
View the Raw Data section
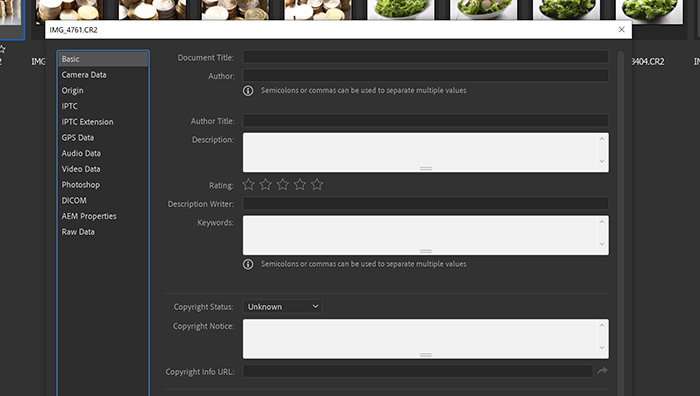tap(78, 232)
